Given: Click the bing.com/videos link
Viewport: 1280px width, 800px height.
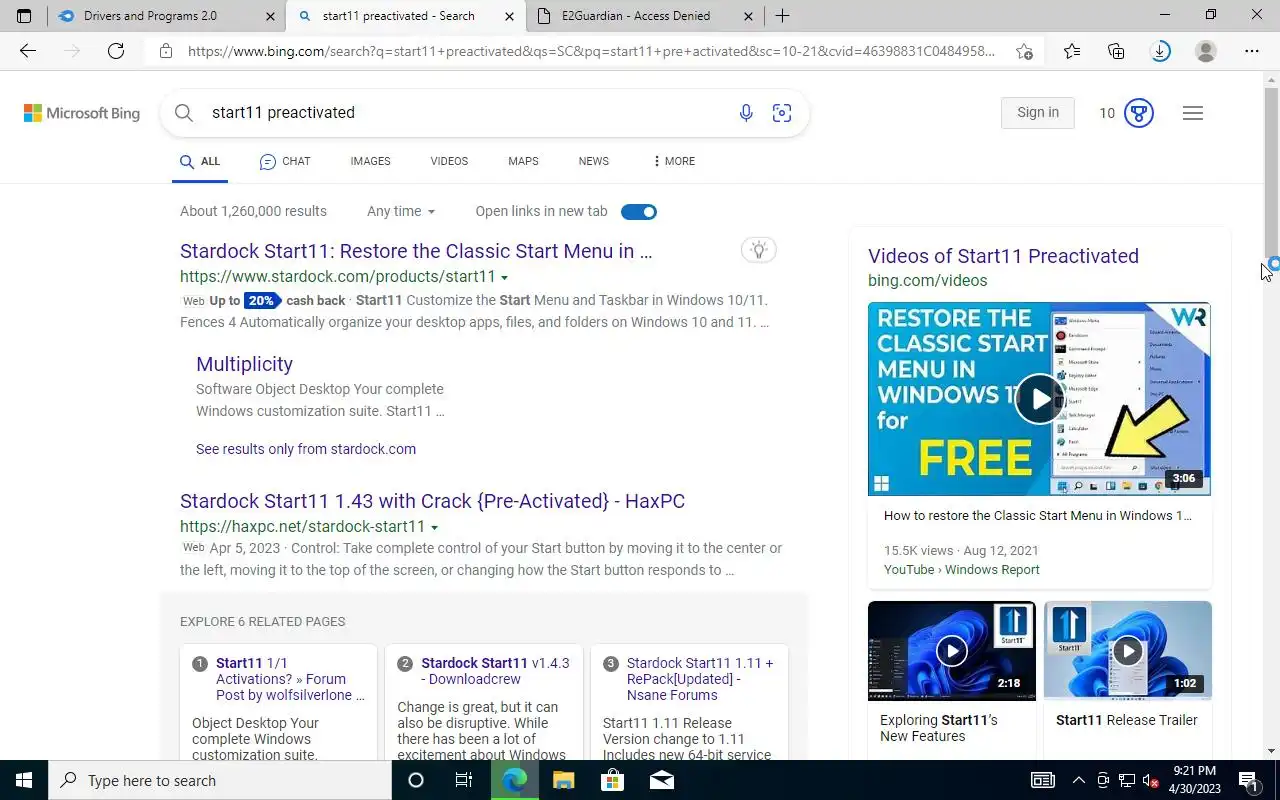Looking at the screenshot, I should coord(927,281).
